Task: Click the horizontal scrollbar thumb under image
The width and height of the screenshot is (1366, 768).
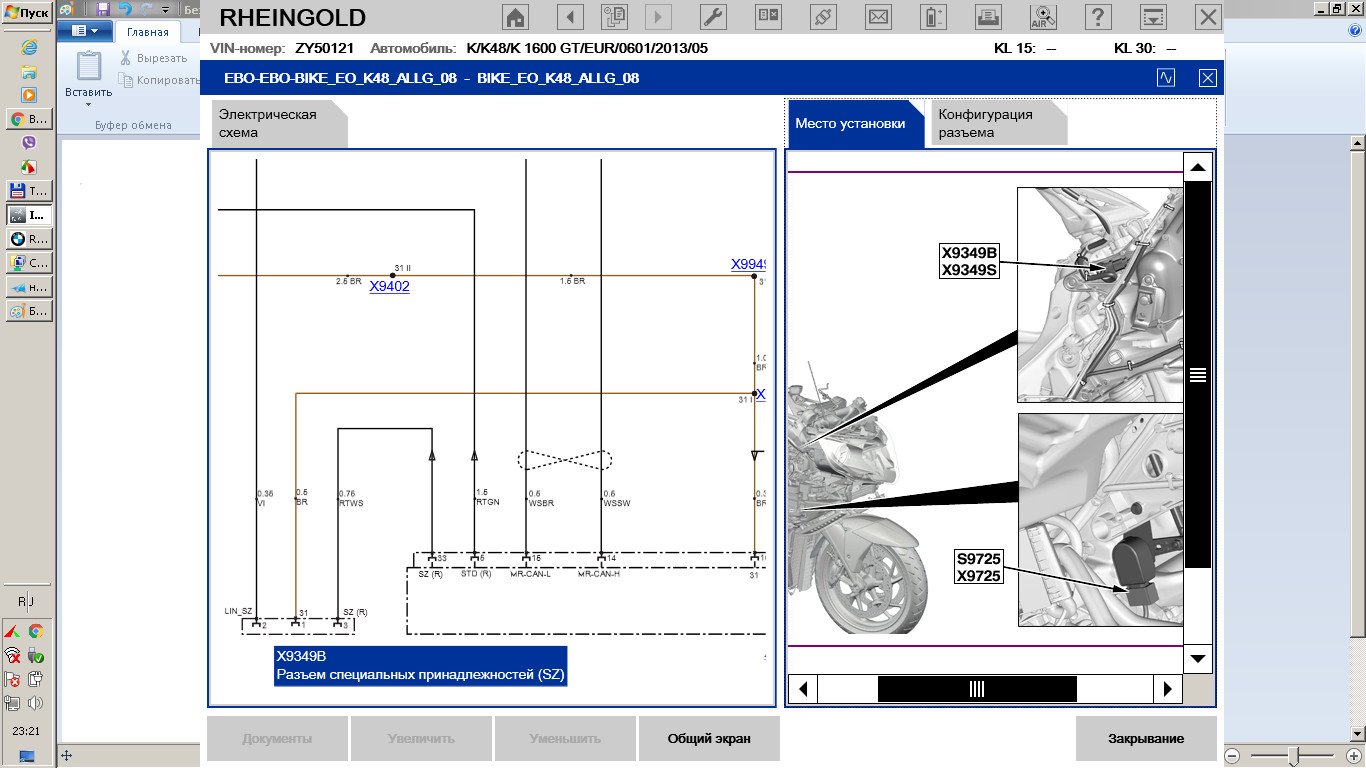Action: (976, 689)
